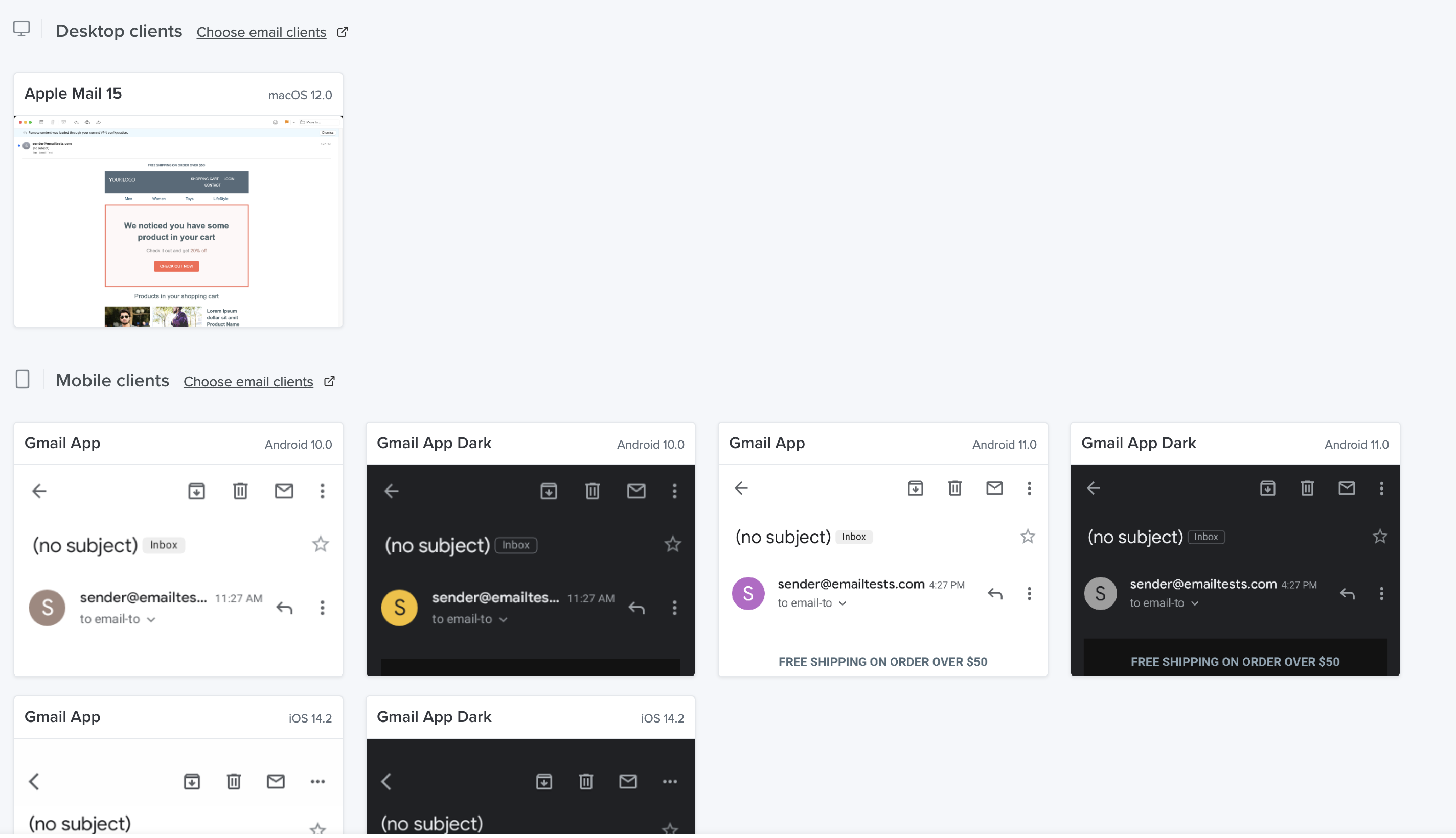Click the mark-unread envelope icon in Gmail App Android 11.0
1456x838 pixels.
[994, 487]
